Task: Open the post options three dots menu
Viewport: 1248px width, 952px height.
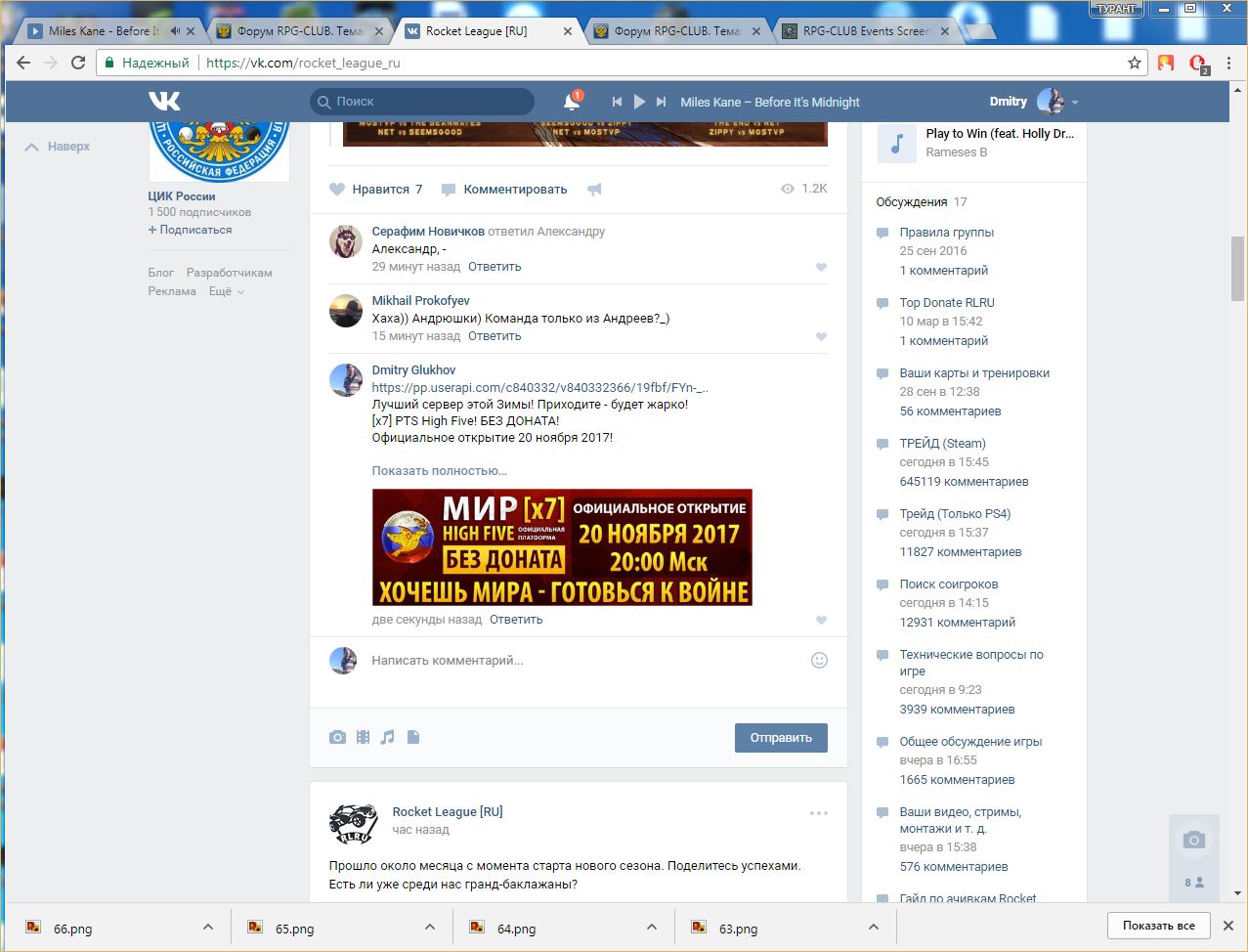Action: coord(818,813)
